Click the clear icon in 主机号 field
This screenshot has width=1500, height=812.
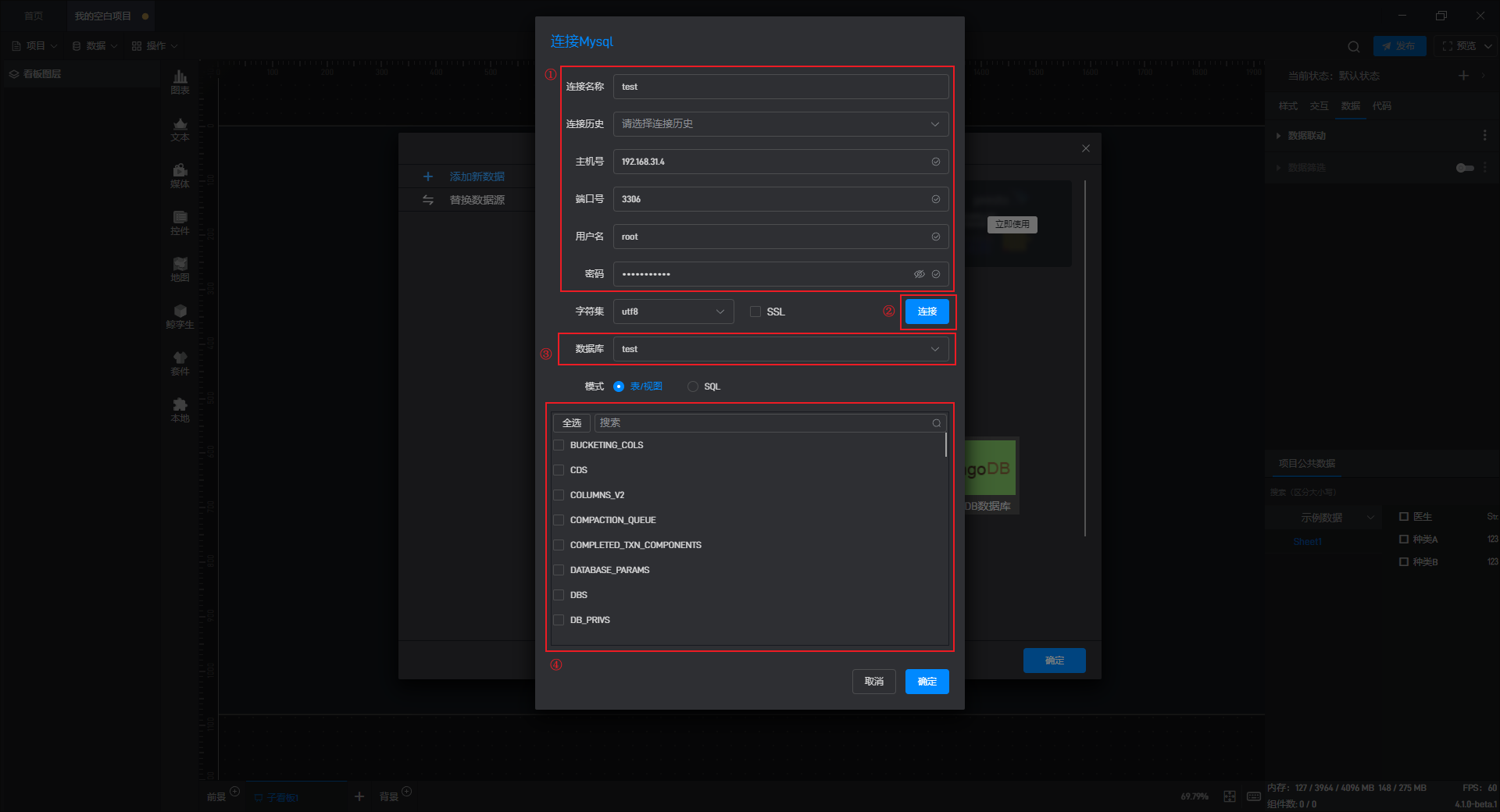click(x=935, y=162)
